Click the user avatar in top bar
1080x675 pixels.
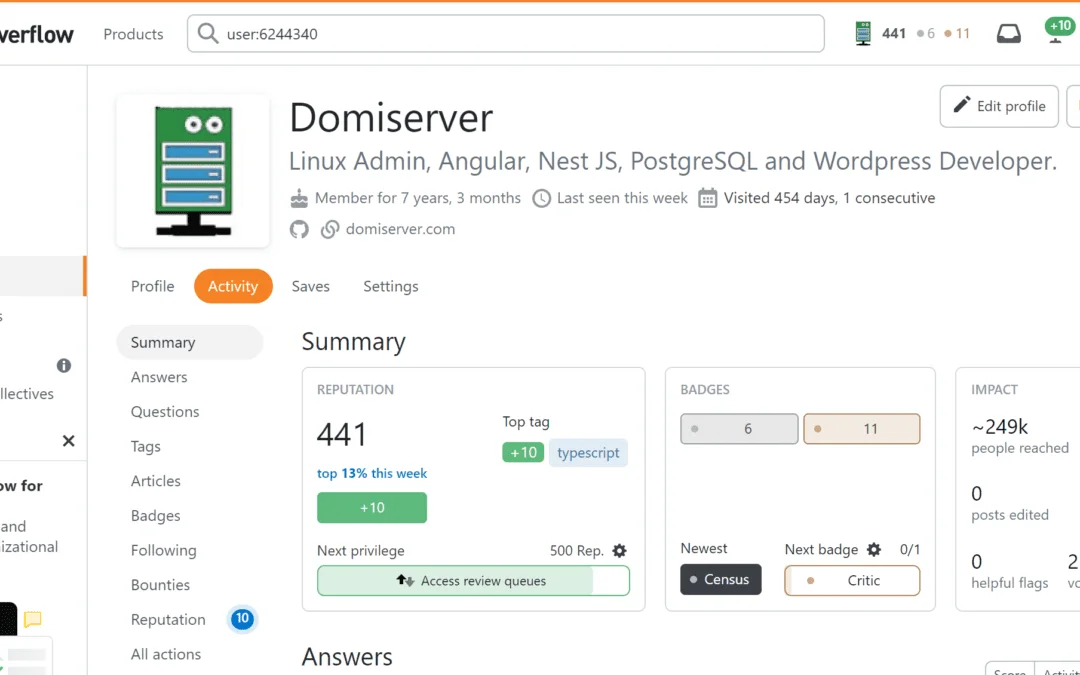863,34
